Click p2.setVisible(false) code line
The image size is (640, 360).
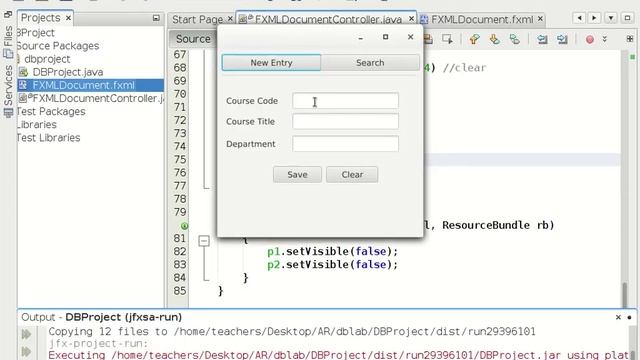332,264
